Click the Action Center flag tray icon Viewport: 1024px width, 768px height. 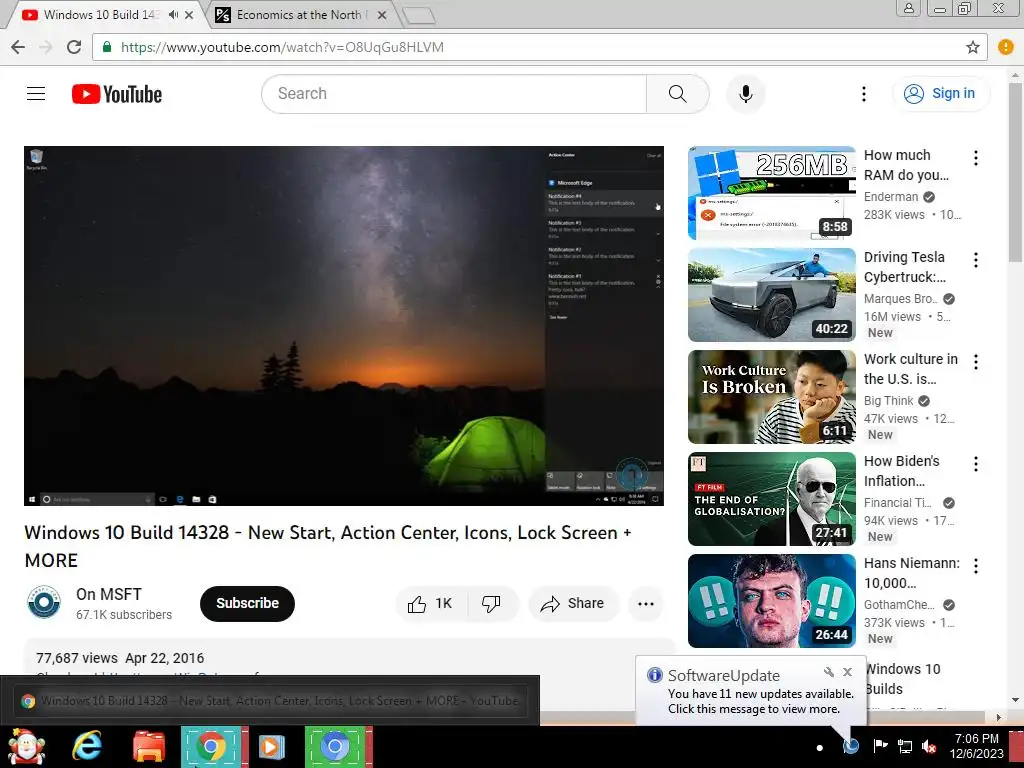tap(880, 746)
